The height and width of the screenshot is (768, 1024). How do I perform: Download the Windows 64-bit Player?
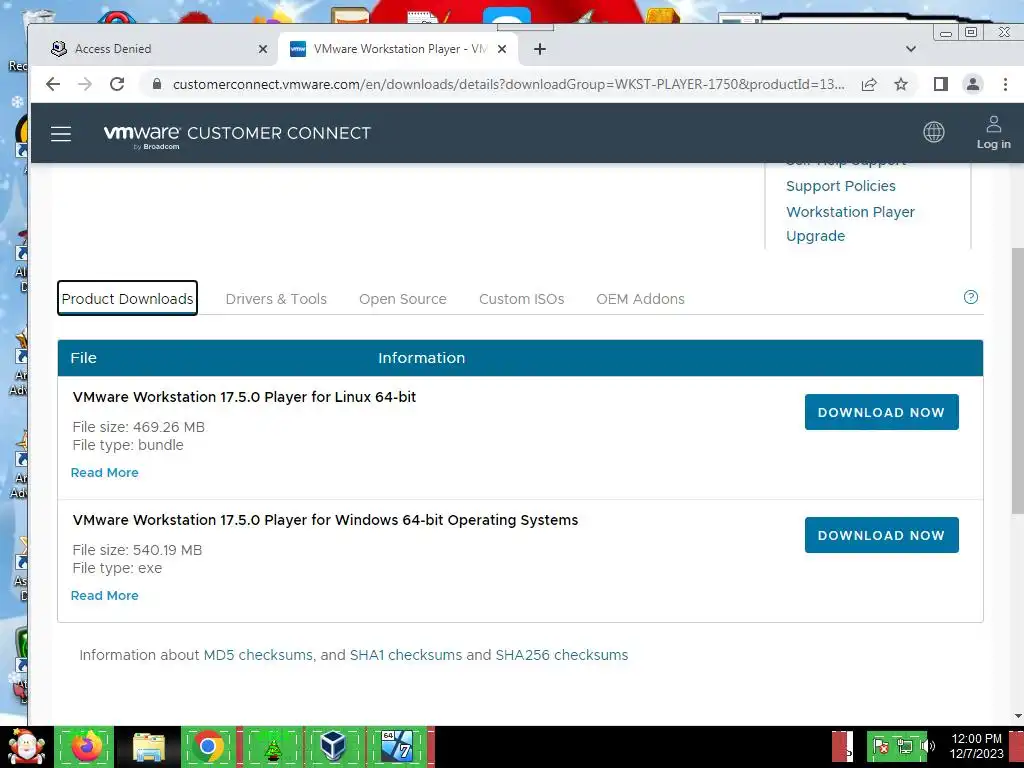pos(882,535)
